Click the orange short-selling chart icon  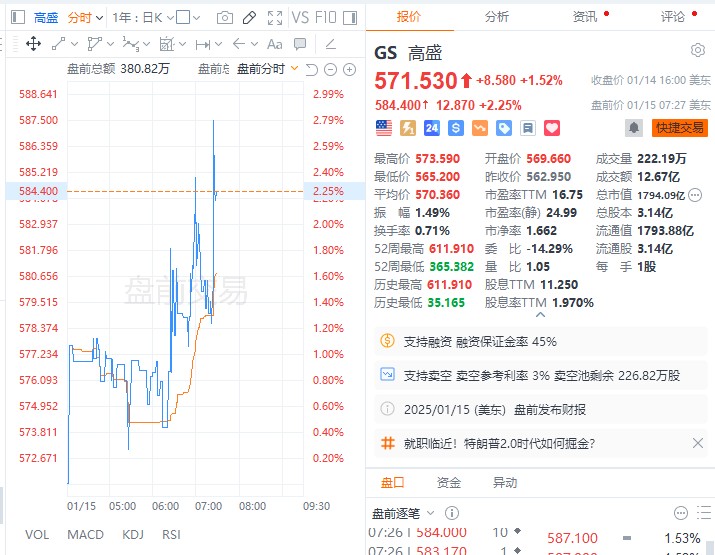480,128
